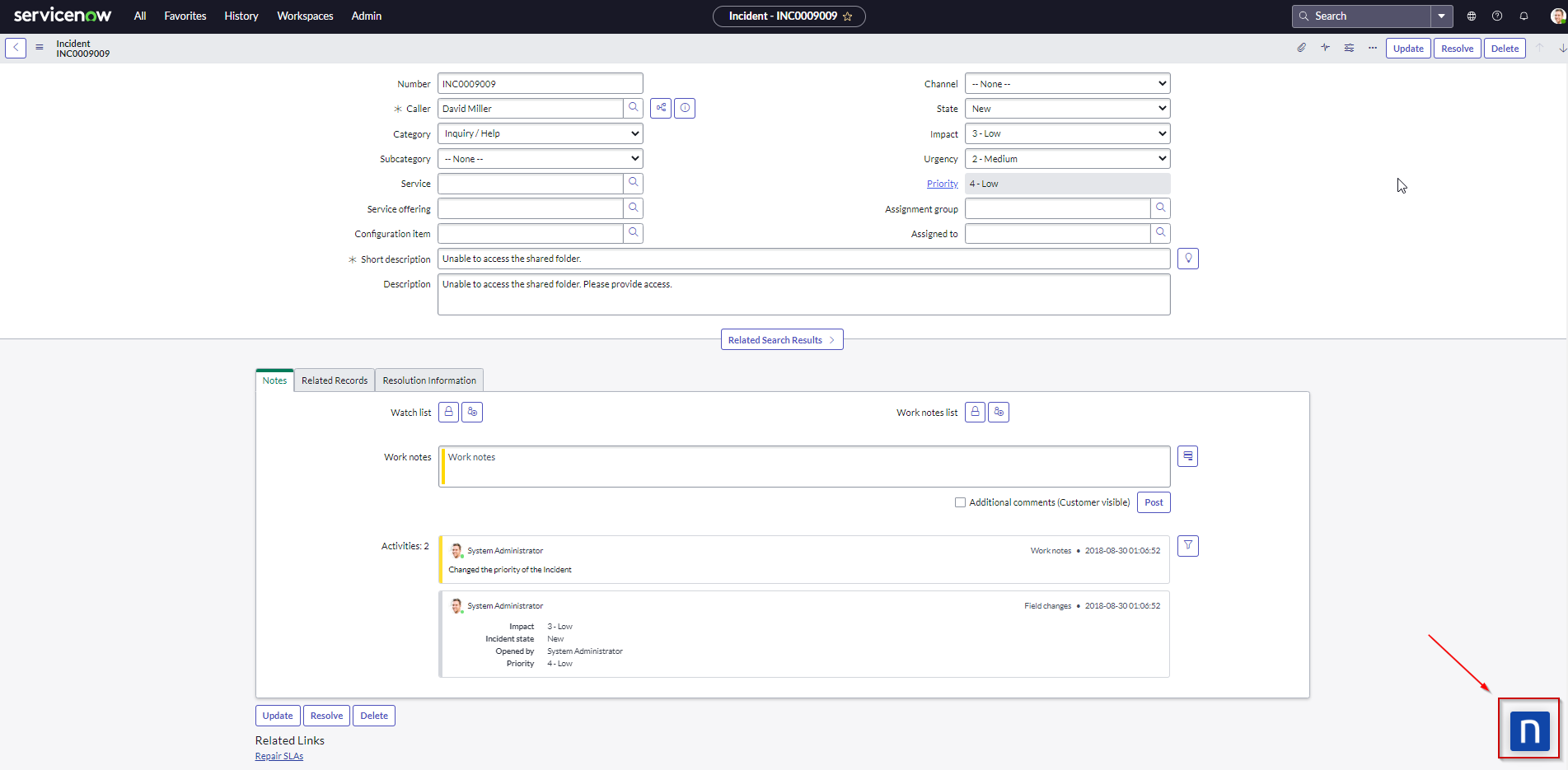Toggle the activity stream sparkle icon
The height and width of the screenshot is (770, 1568).
1325,48
